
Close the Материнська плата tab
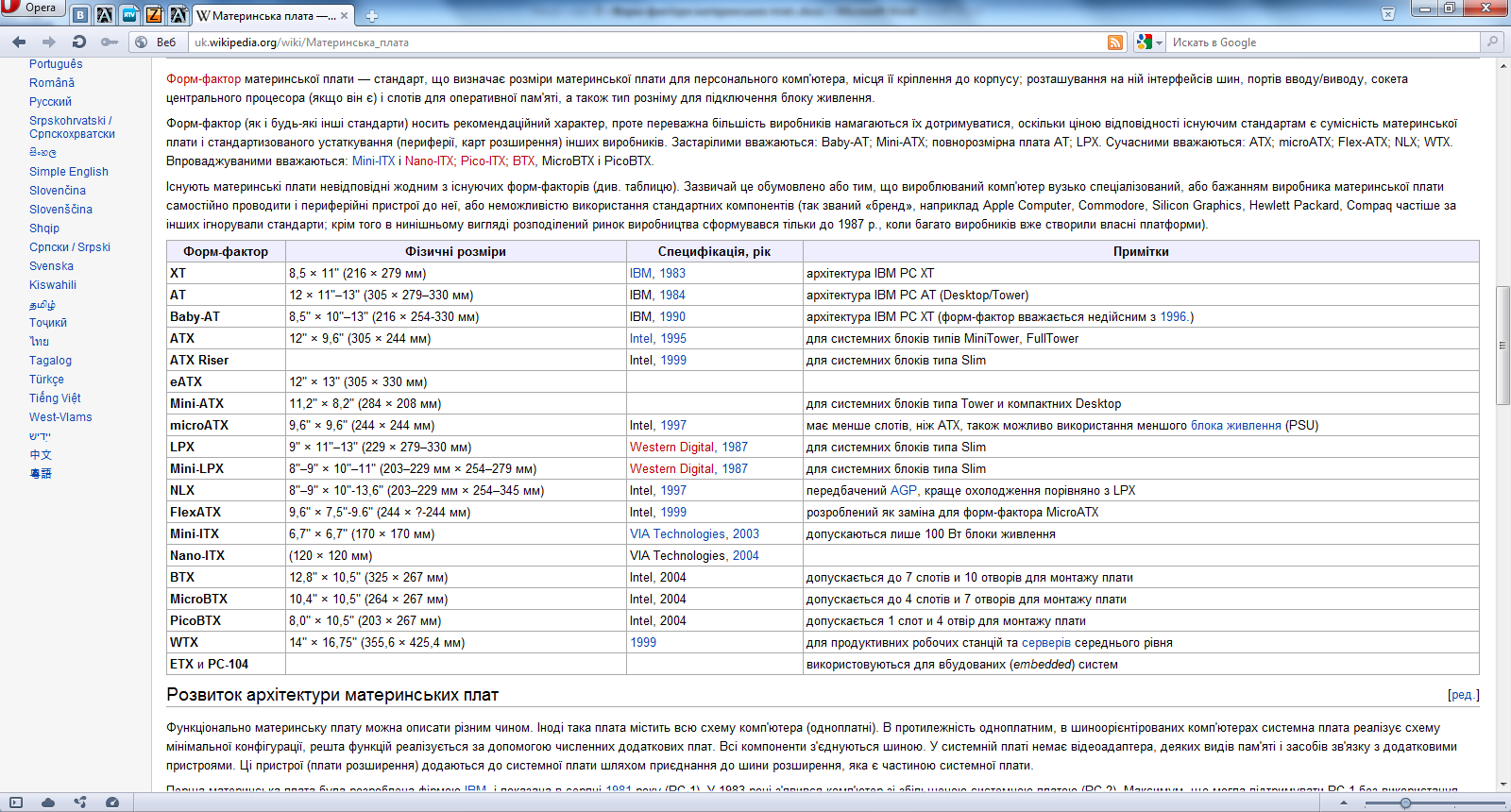click(x=344, y=16)
